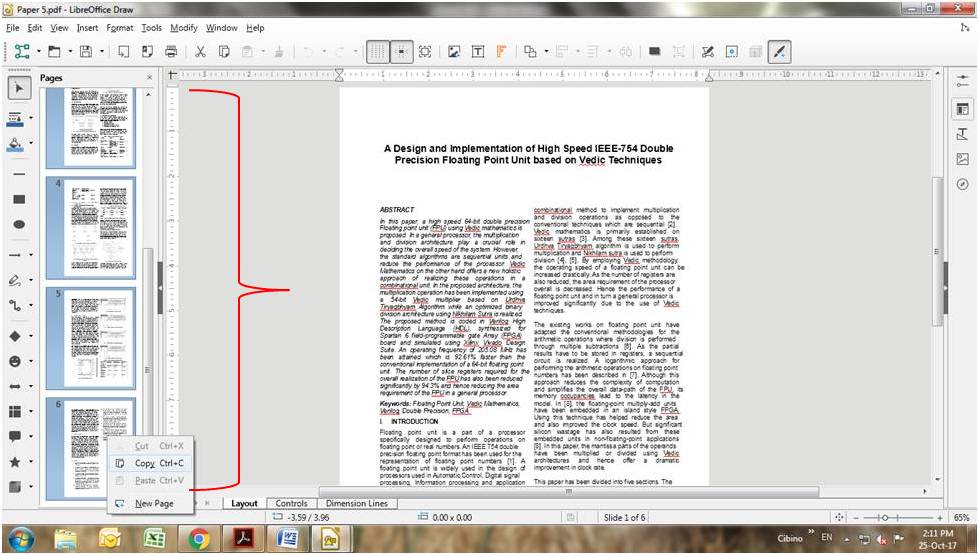Expand Connector dropdown arrow
979x555 pixels.
pos(31,306)
